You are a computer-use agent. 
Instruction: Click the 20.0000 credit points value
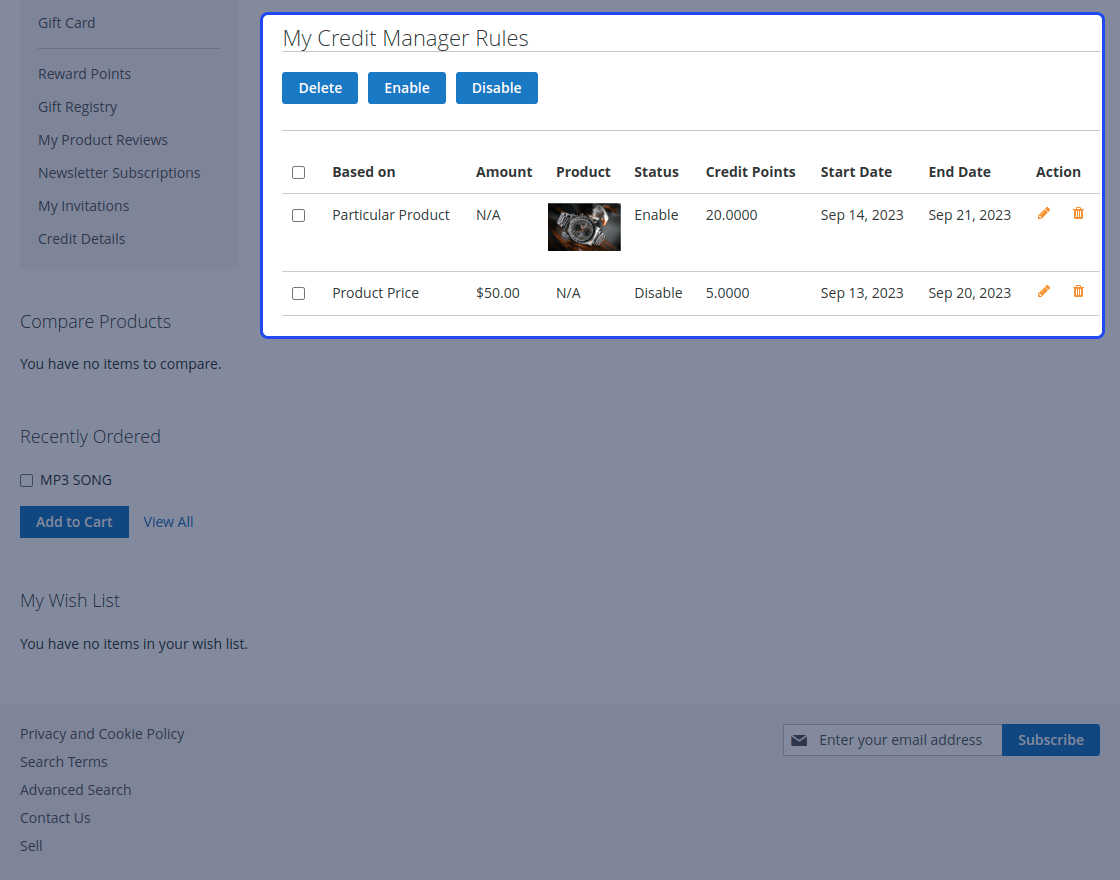[x=731, y=215]
